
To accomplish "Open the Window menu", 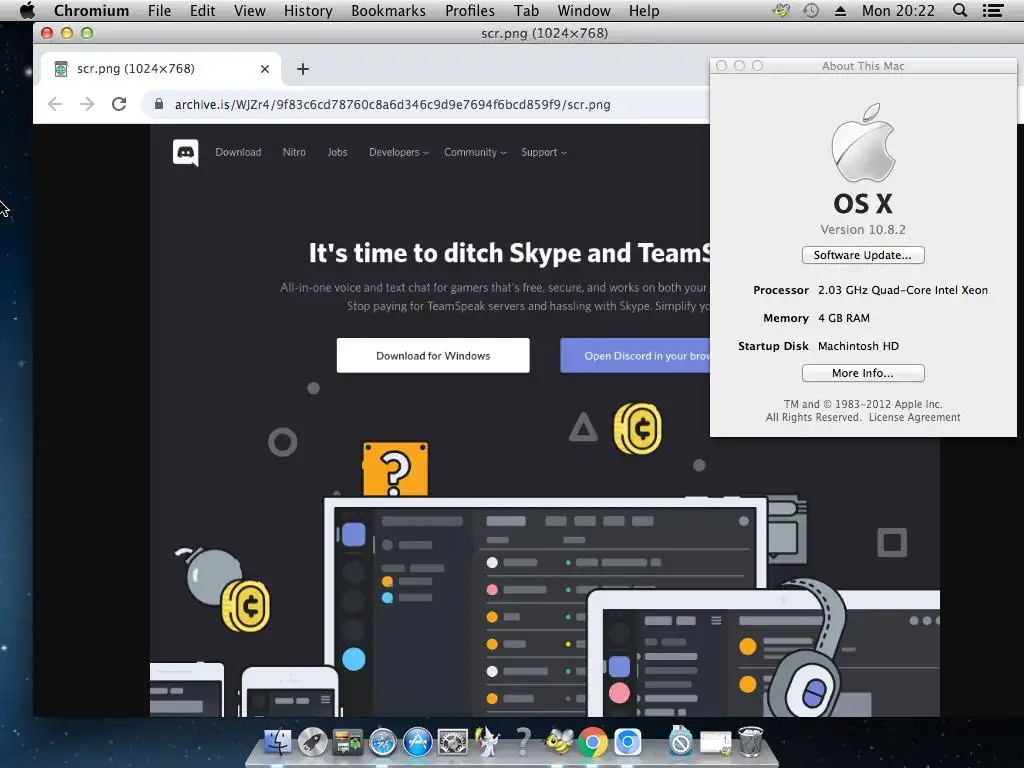I will click(x=584, y=11).
